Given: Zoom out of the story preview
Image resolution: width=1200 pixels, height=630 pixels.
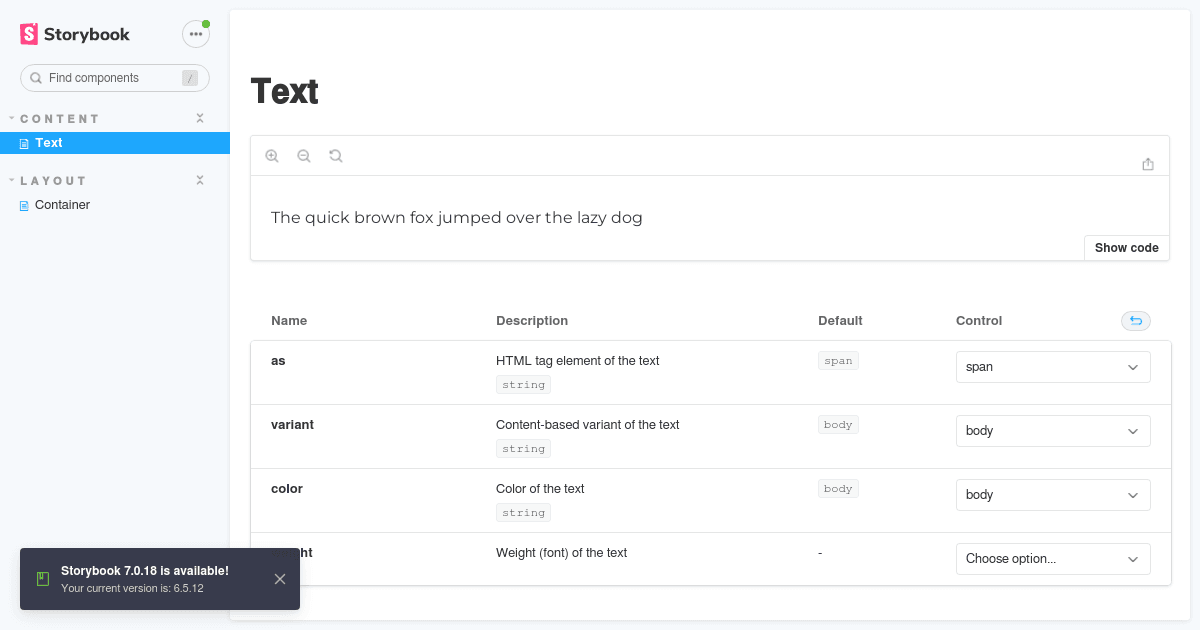Looking at the screenshot, I should (x=304, y=156).
